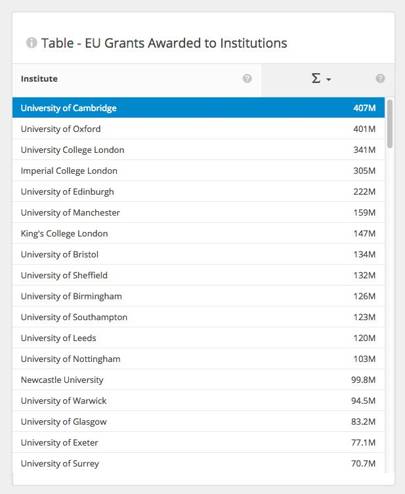Image resolution: width=405 pixels, height=494 pixels.
Task: Open help icon in sum column header
Action: click(x=380, y=78)
